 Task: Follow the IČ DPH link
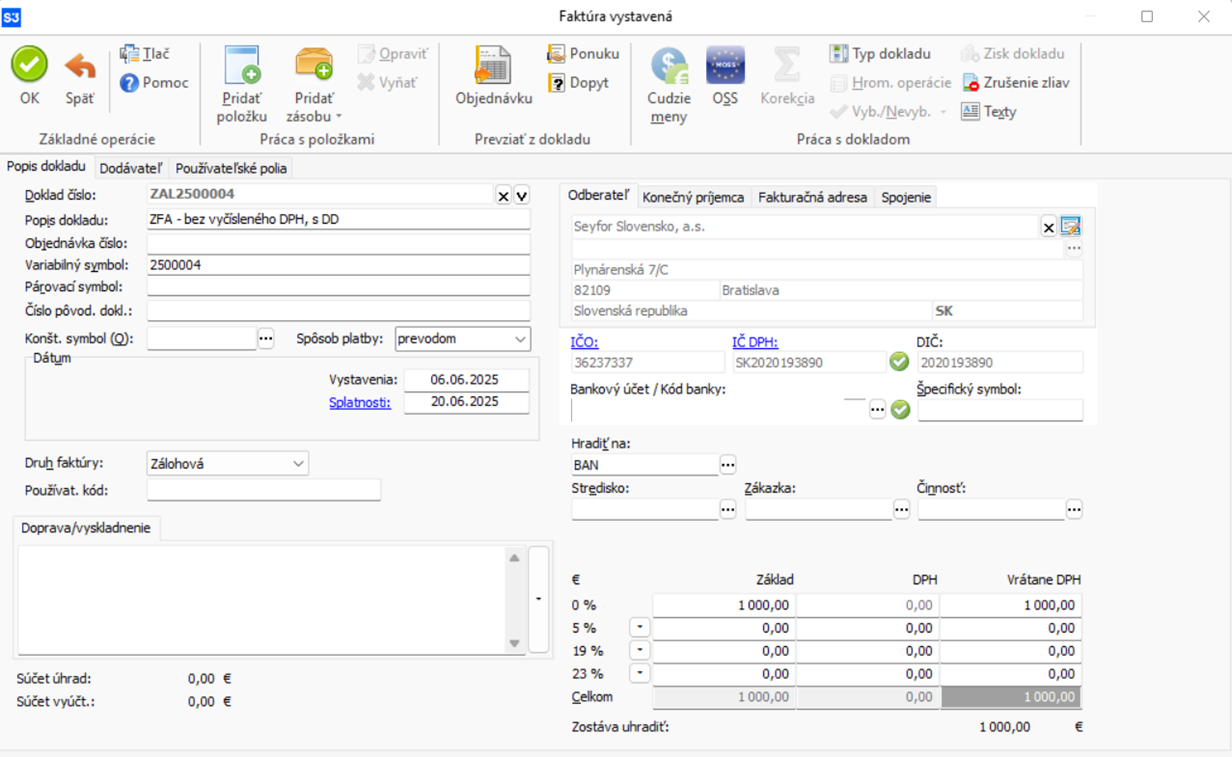(x=755, y=342)
